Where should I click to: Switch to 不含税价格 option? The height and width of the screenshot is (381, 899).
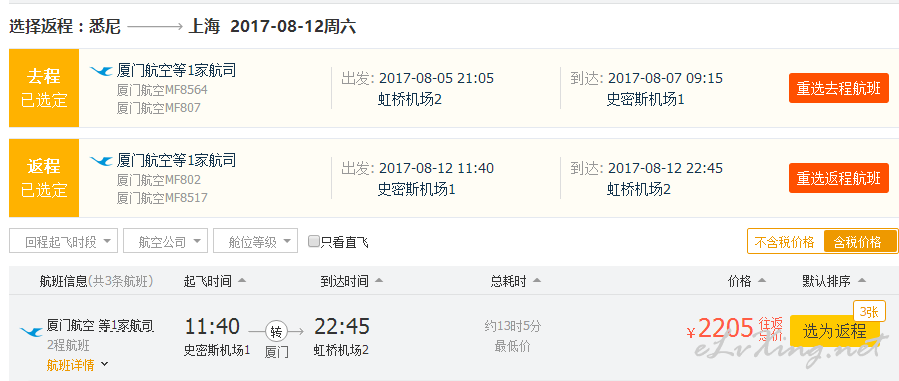pyautogui.click(x=784, y=242)
